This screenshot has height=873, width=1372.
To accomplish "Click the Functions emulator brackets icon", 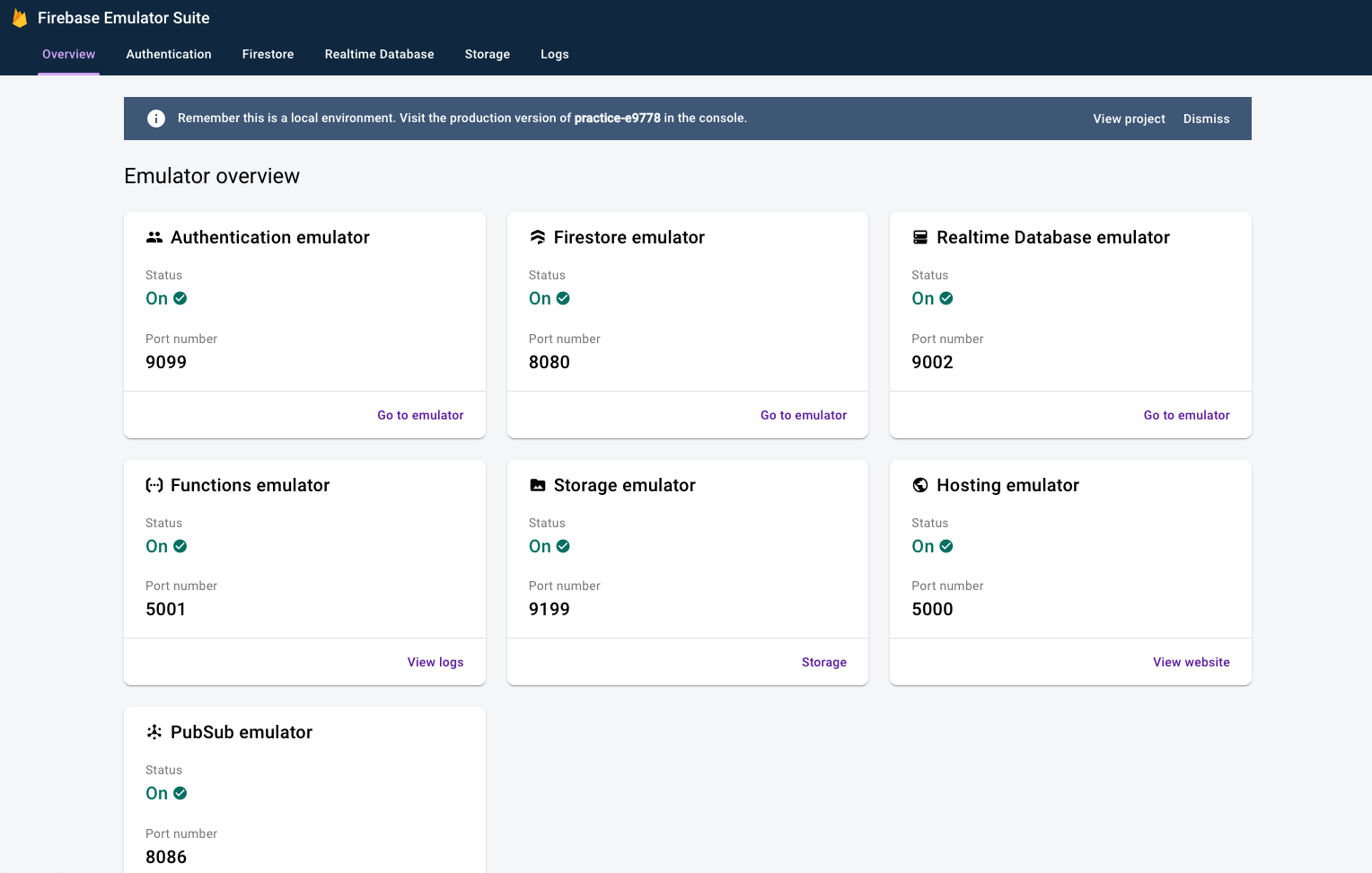I will [x=154, y=485].
